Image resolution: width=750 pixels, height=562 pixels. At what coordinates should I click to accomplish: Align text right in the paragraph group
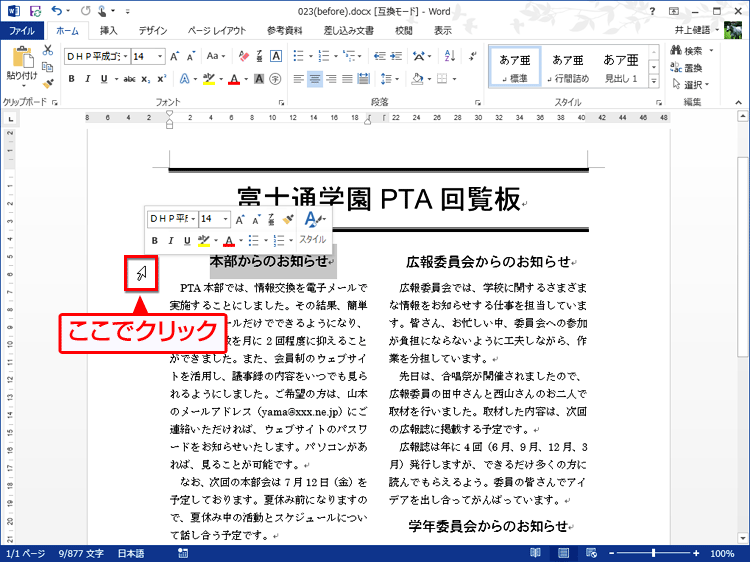pyautogui.click(x=331, y=79)
